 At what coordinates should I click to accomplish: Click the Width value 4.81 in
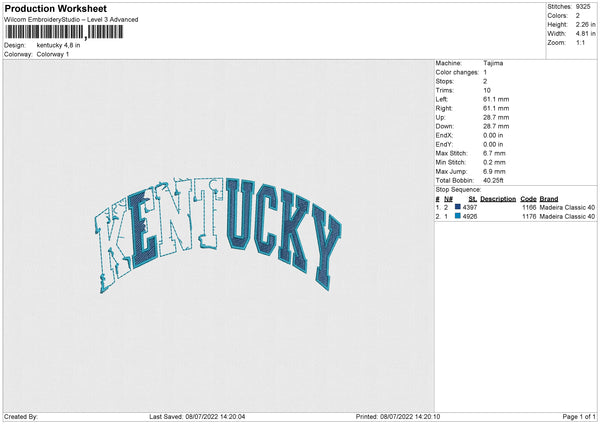point(586,34)
